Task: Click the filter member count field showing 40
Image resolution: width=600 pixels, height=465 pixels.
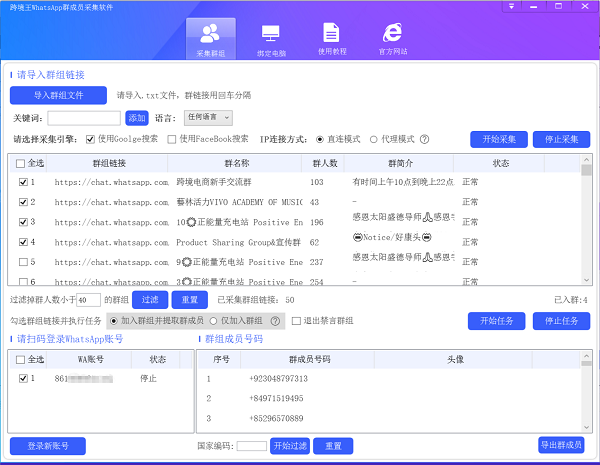Action: pyautogui.click(x=88, y=300)
